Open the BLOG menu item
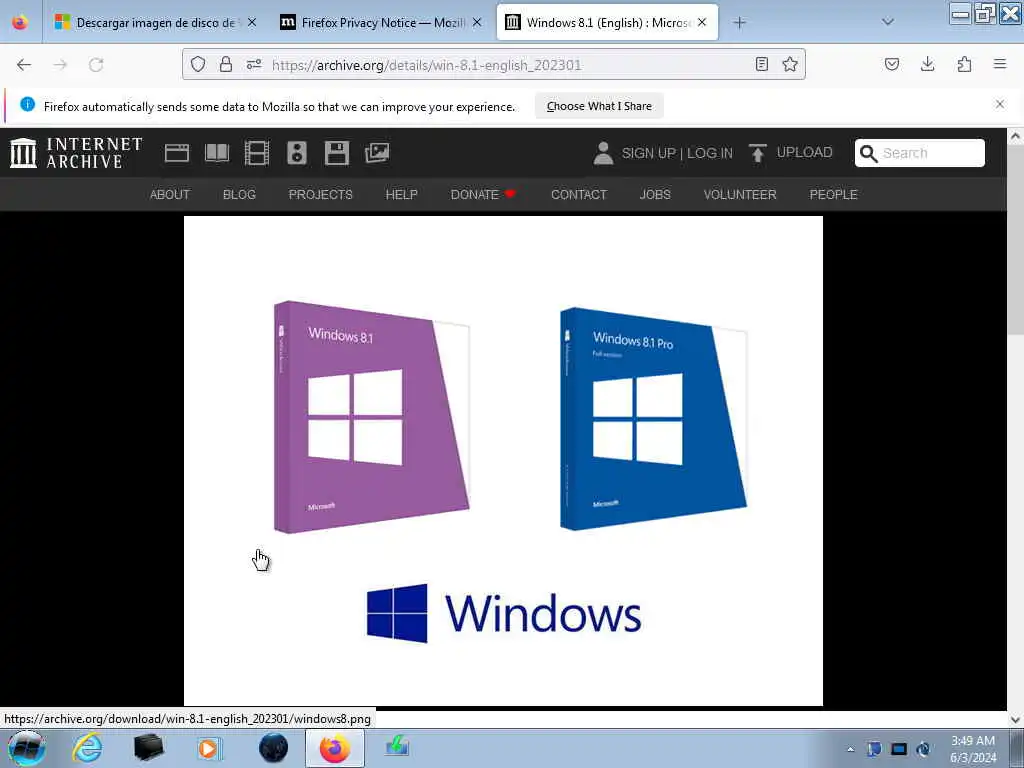Viewport: 1024px width, 768px height. coord(239,195)
